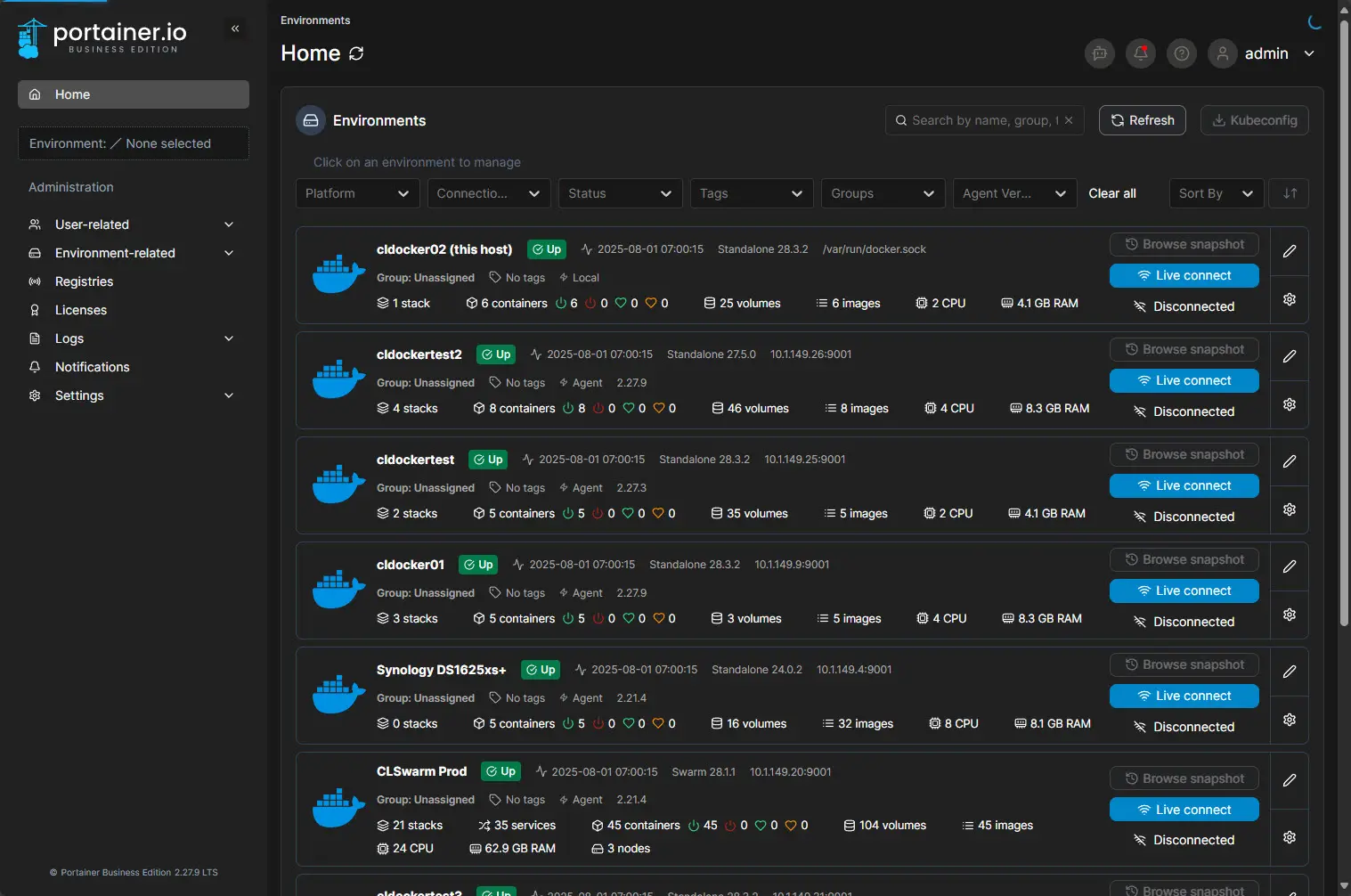This screenshot has height=896, width=1351.
Task: Edit the cldockertest2 environment with pencil icon
Action: pyautogui.click(x=1290, y=356)
